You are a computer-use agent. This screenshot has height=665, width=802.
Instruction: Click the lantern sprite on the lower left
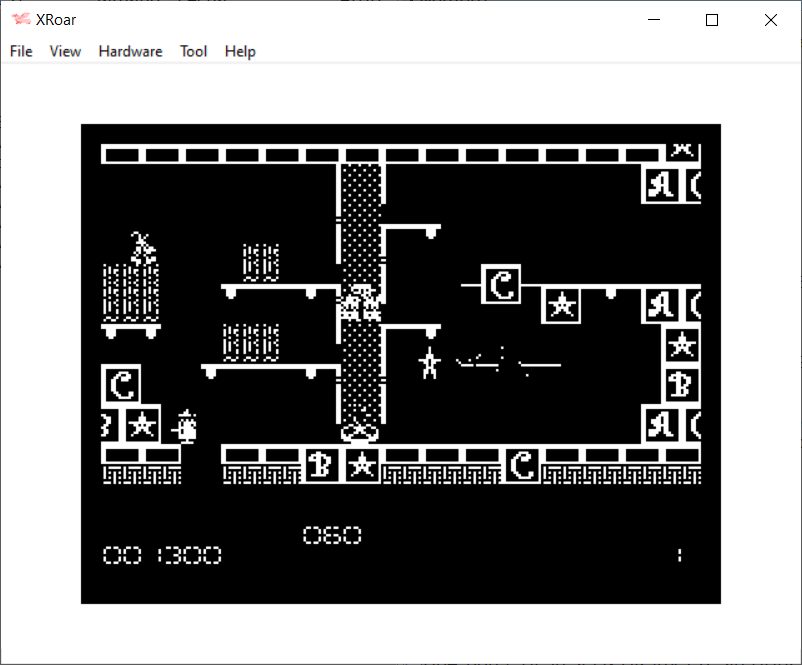pyautogui.click(x=186, y=427)
